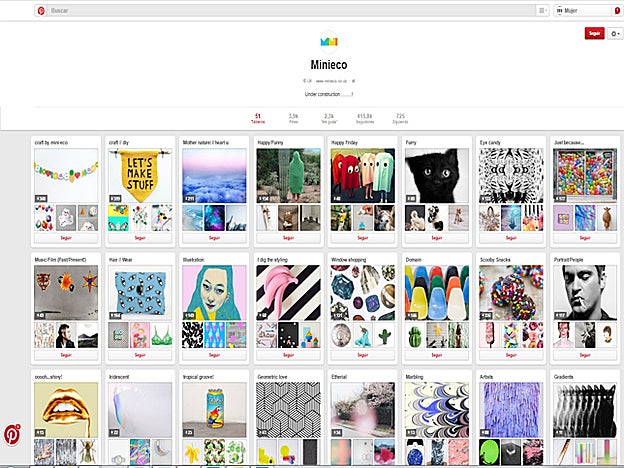Show the 725 Siguiendo tab
624x468 pixels.
(400, 118)
